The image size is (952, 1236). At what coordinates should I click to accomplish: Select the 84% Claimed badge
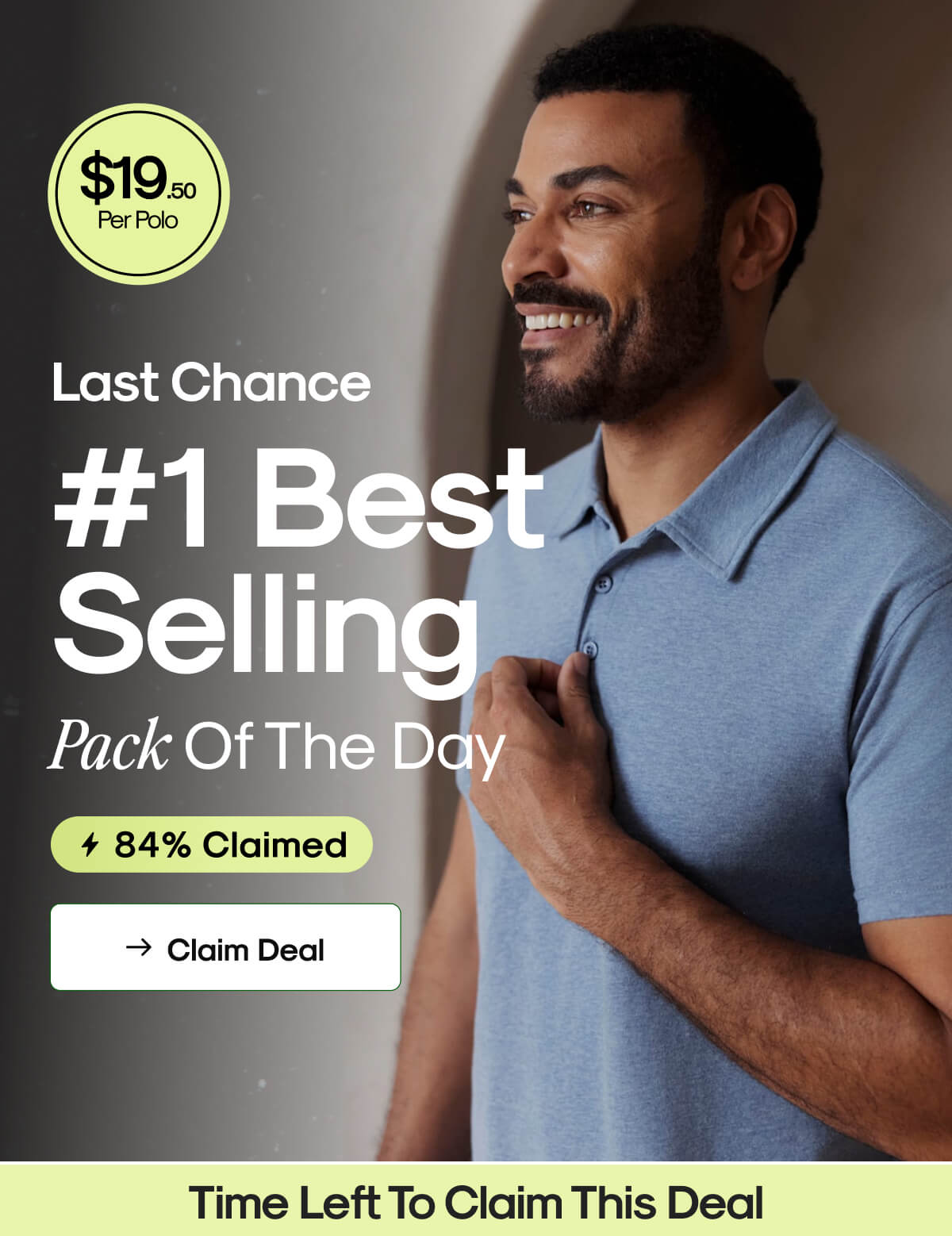[x=212, y=844]
